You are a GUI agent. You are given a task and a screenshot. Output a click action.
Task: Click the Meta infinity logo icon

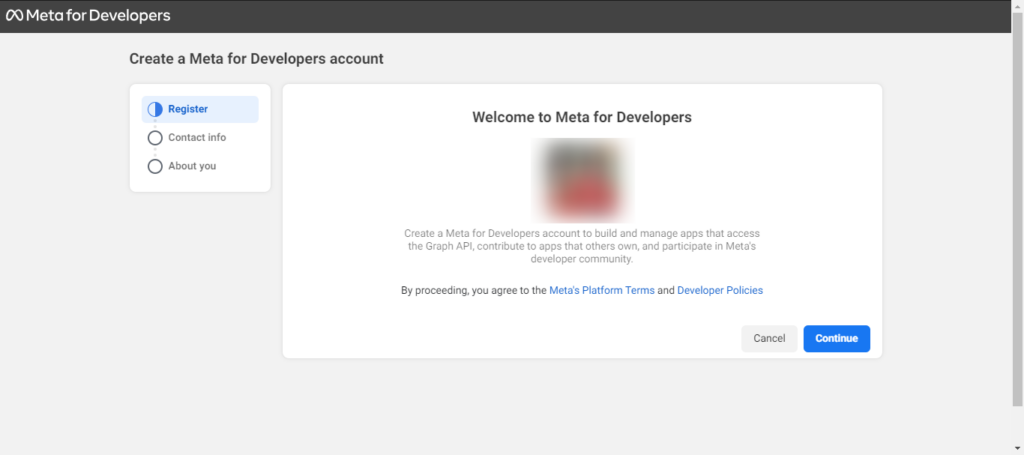tap(15, 16)
